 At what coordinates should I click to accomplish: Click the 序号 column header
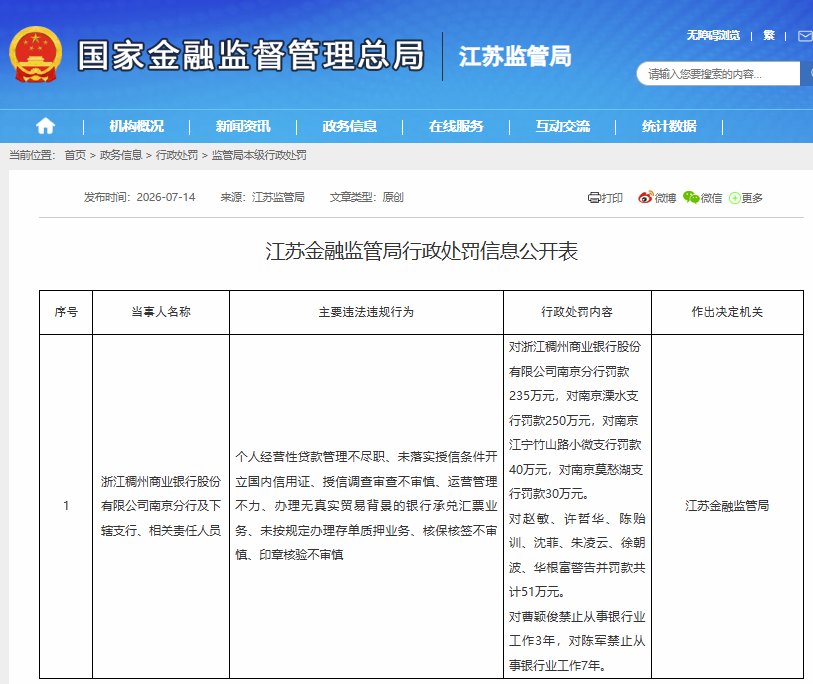(x=66, y=312)
